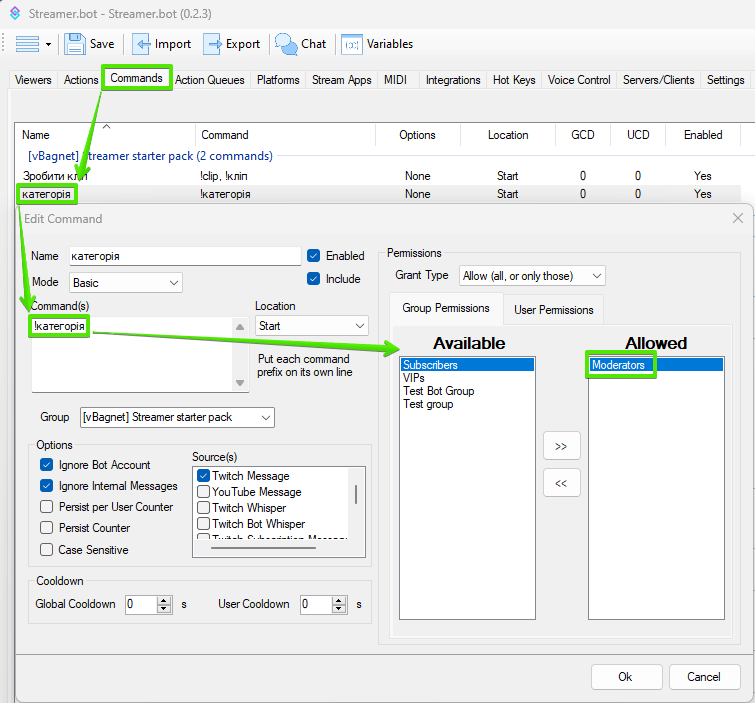The image size is (755, 703).
Task: Open the Group dropdown selector
Action: click(177, 417)
